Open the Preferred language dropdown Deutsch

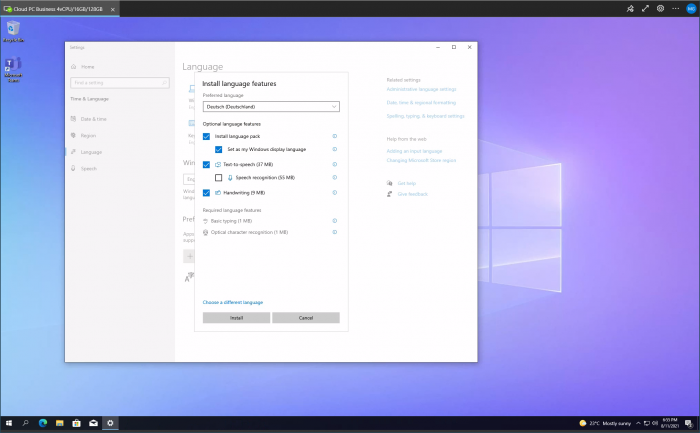click(x=271, y=107)
